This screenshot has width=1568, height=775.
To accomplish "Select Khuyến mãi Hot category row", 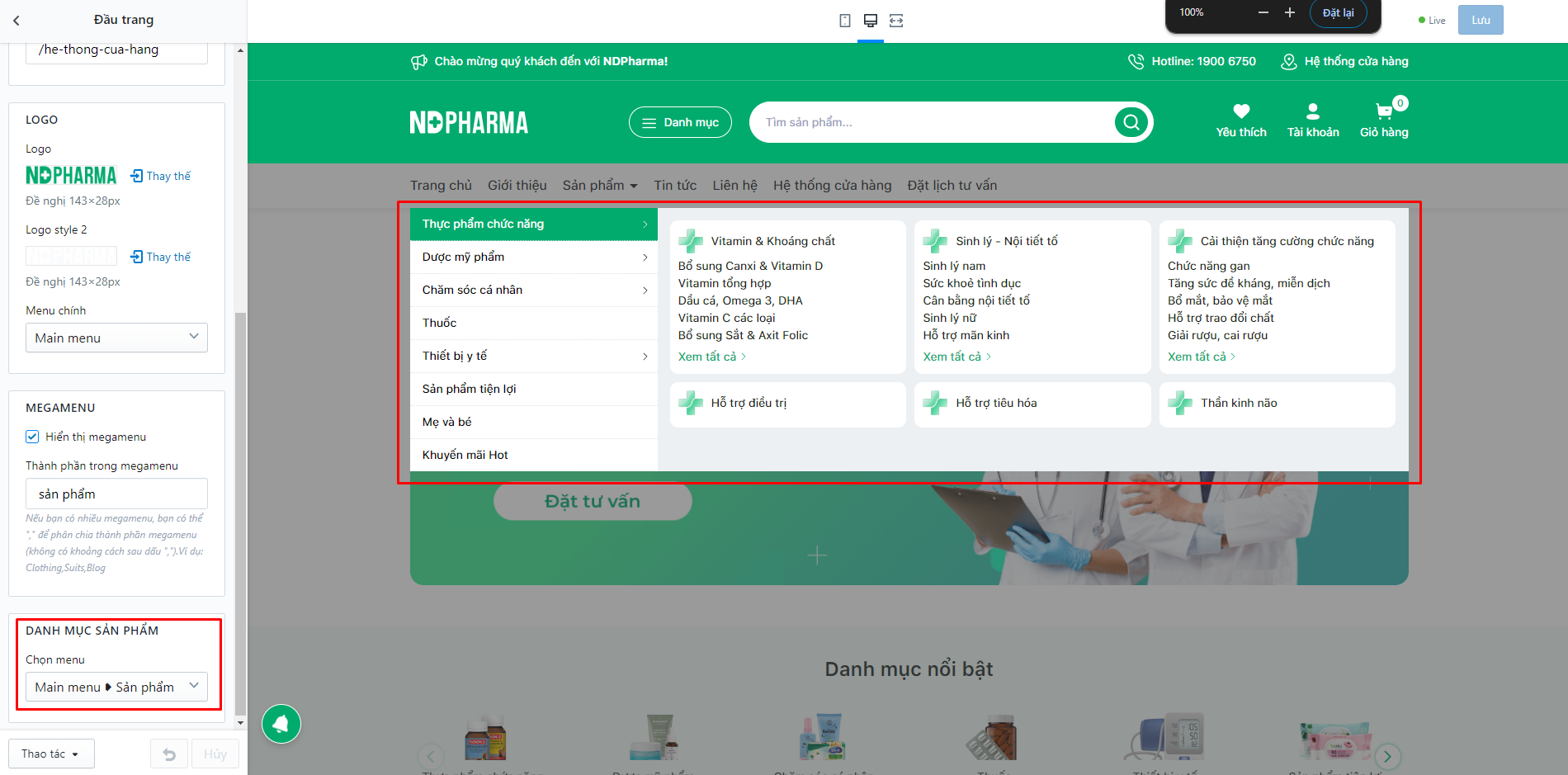I will tap(534, 456).
